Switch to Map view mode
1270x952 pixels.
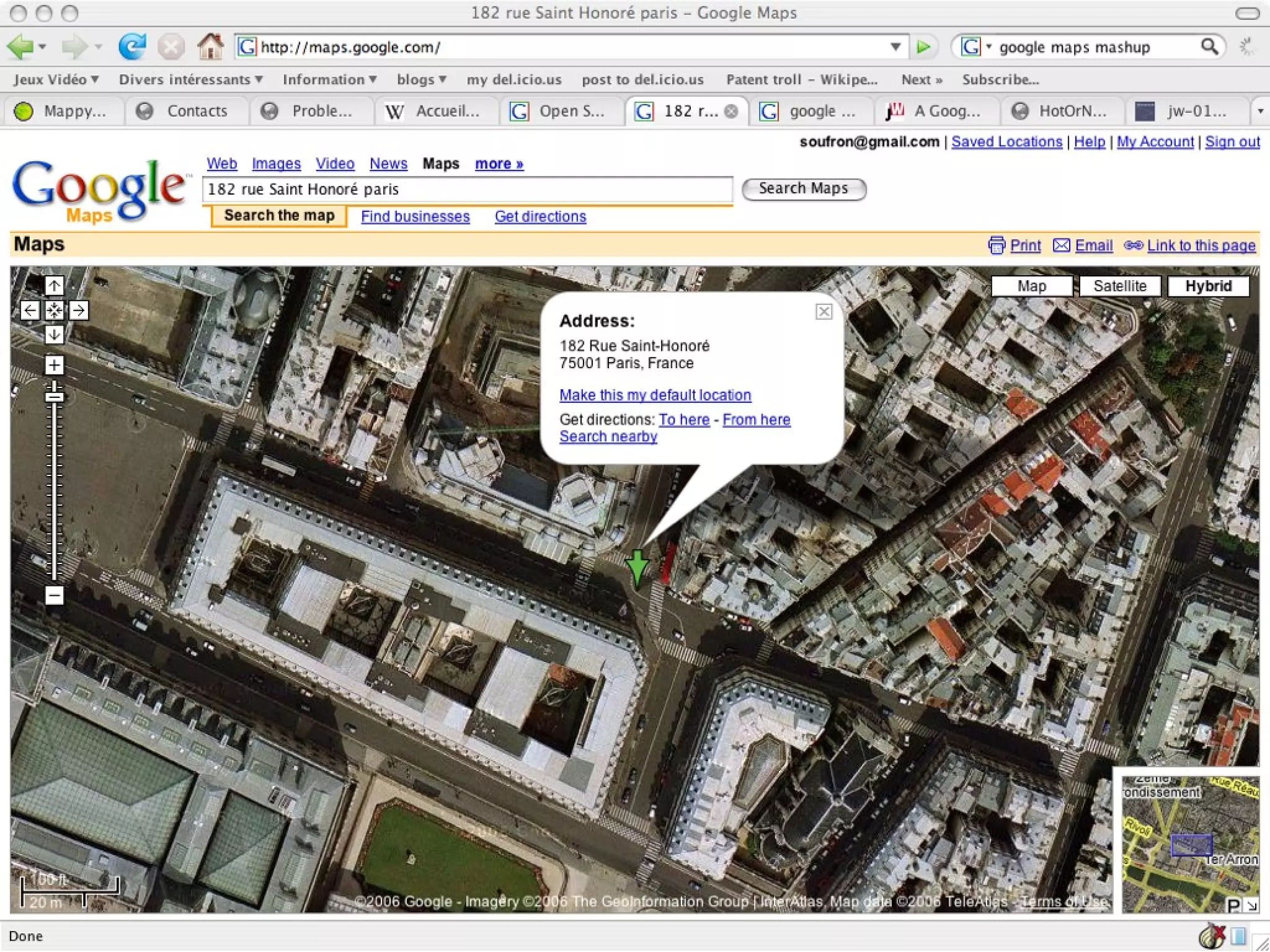(1031, 286)
